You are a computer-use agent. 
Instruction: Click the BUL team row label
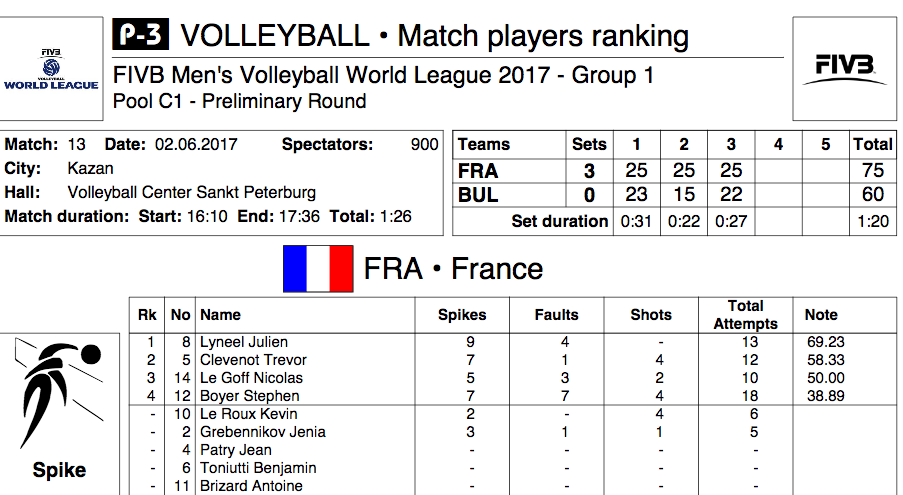coord(478,195)
